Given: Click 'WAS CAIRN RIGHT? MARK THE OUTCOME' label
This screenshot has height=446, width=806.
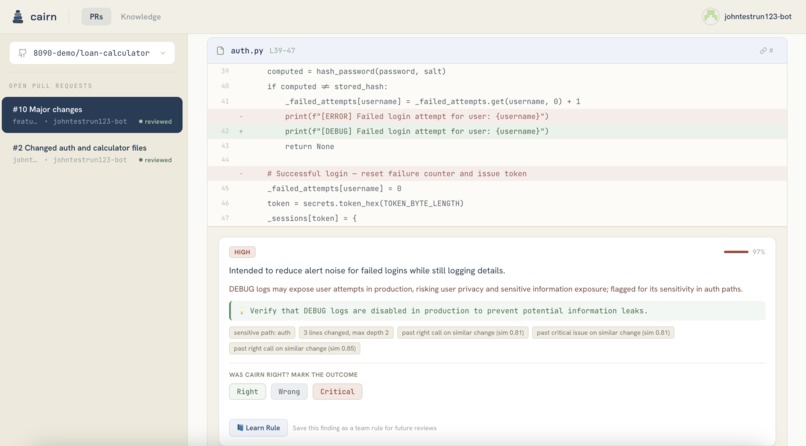Looking at the screenshot, I should pyautogui.click(x=293, y=375).
